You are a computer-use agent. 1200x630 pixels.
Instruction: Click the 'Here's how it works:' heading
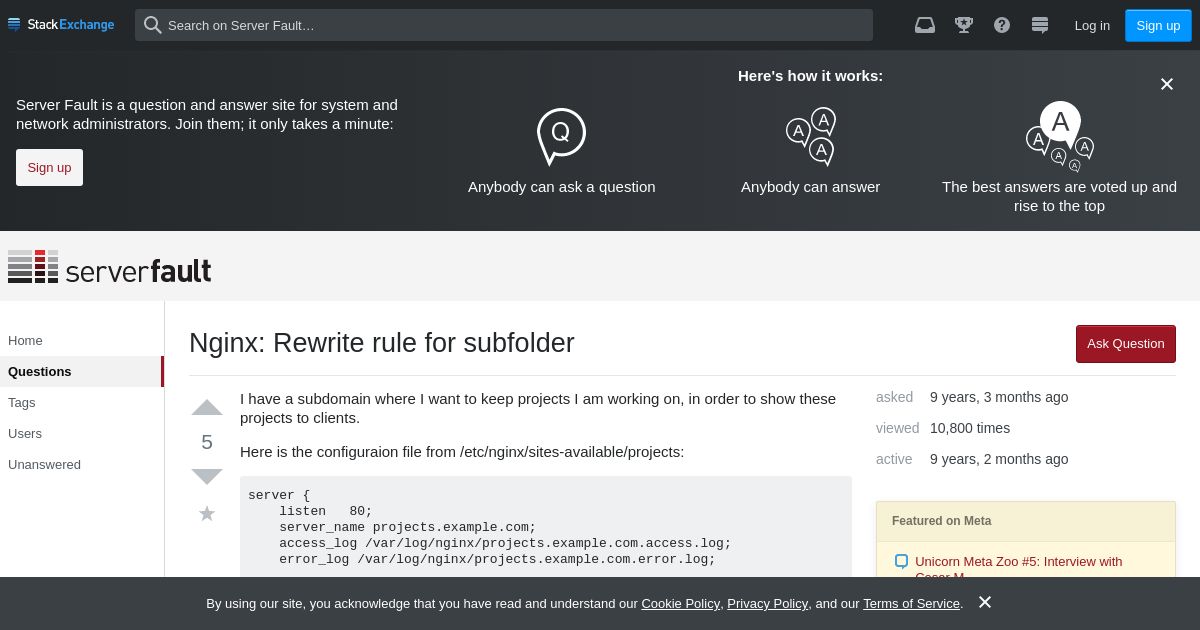coord(811,76)
